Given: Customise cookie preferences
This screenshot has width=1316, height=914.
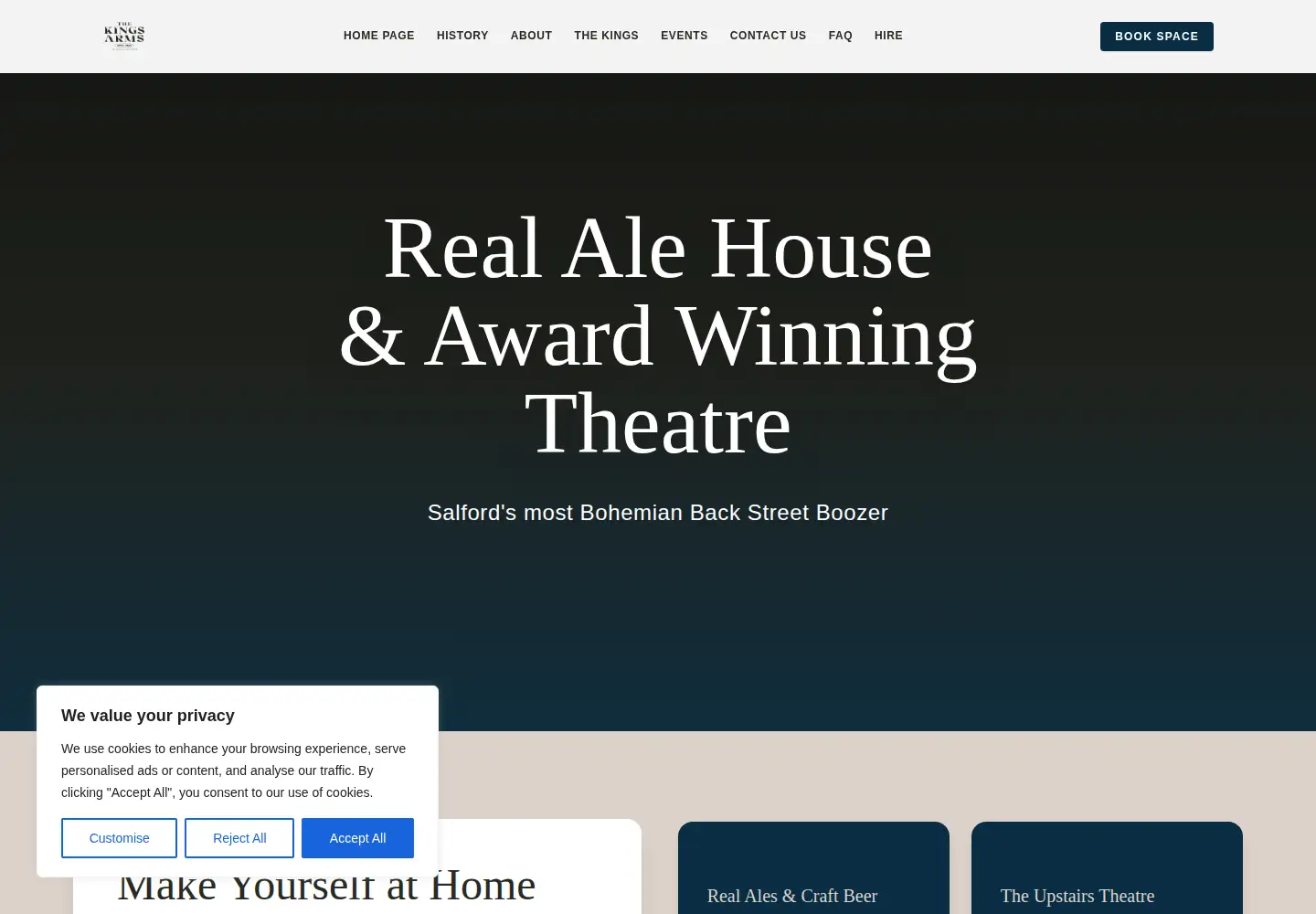Looking at the screenshot, I should pos(119,838).
